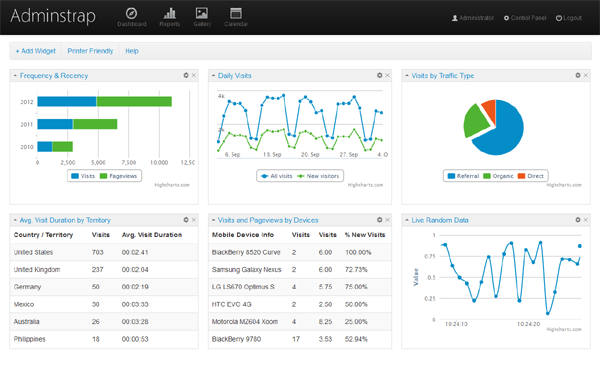
Task: Select the Motorola MZ604 Xoom row
Action: 300,321
